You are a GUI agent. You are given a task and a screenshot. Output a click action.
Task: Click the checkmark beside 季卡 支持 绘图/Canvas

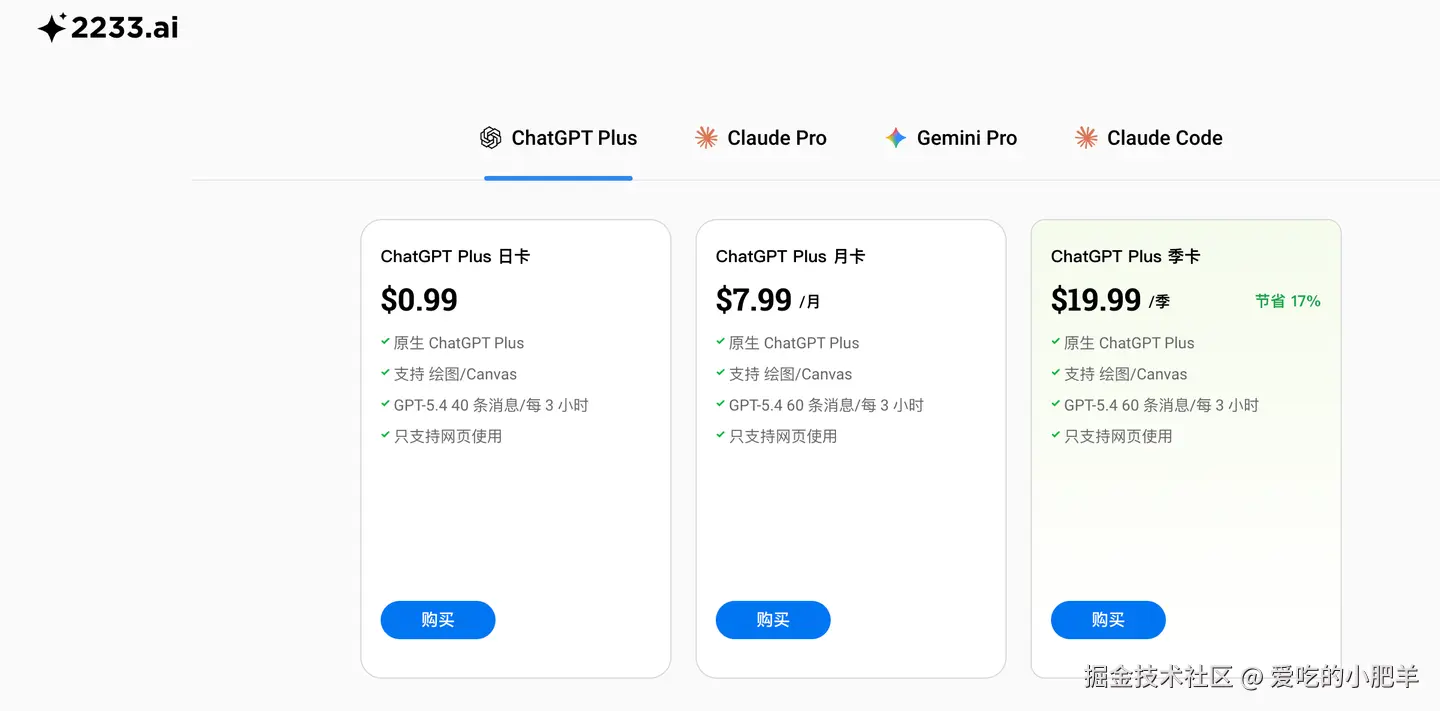pyautogui.click(x=1055, y=373)
